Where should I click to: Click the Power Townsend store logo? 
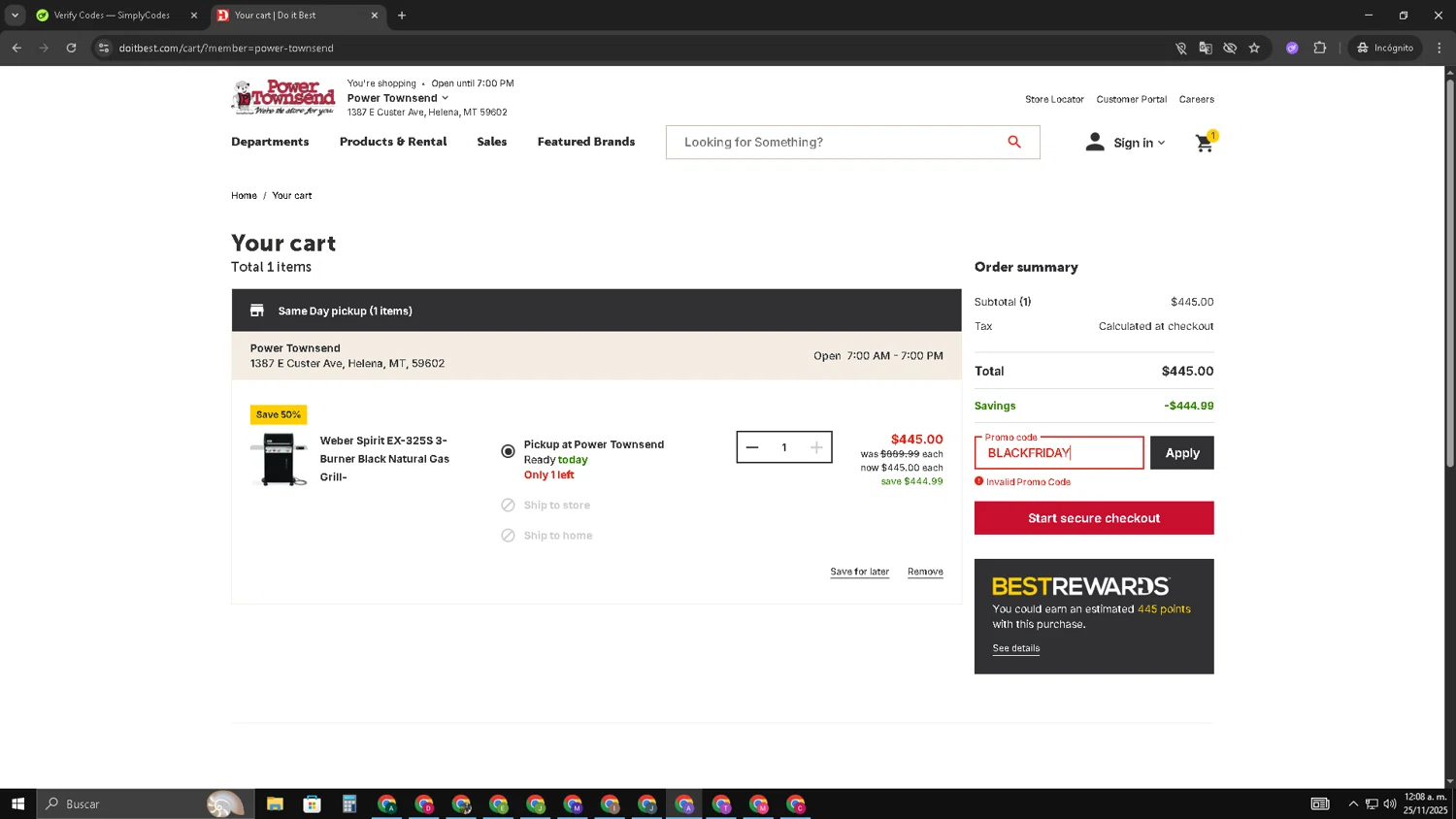pos(283,98)
